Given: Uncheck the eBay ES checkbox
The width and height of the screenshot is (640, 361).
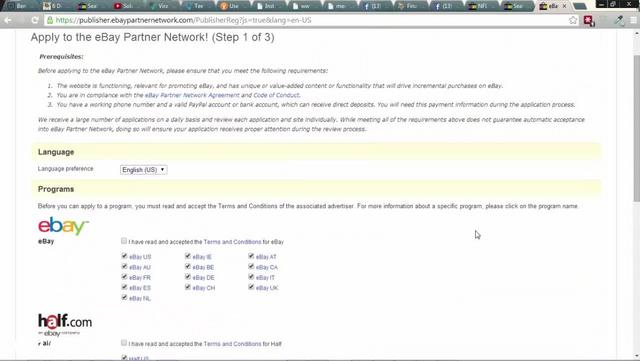Looking at the screenshot, I should tap(124, 287).
